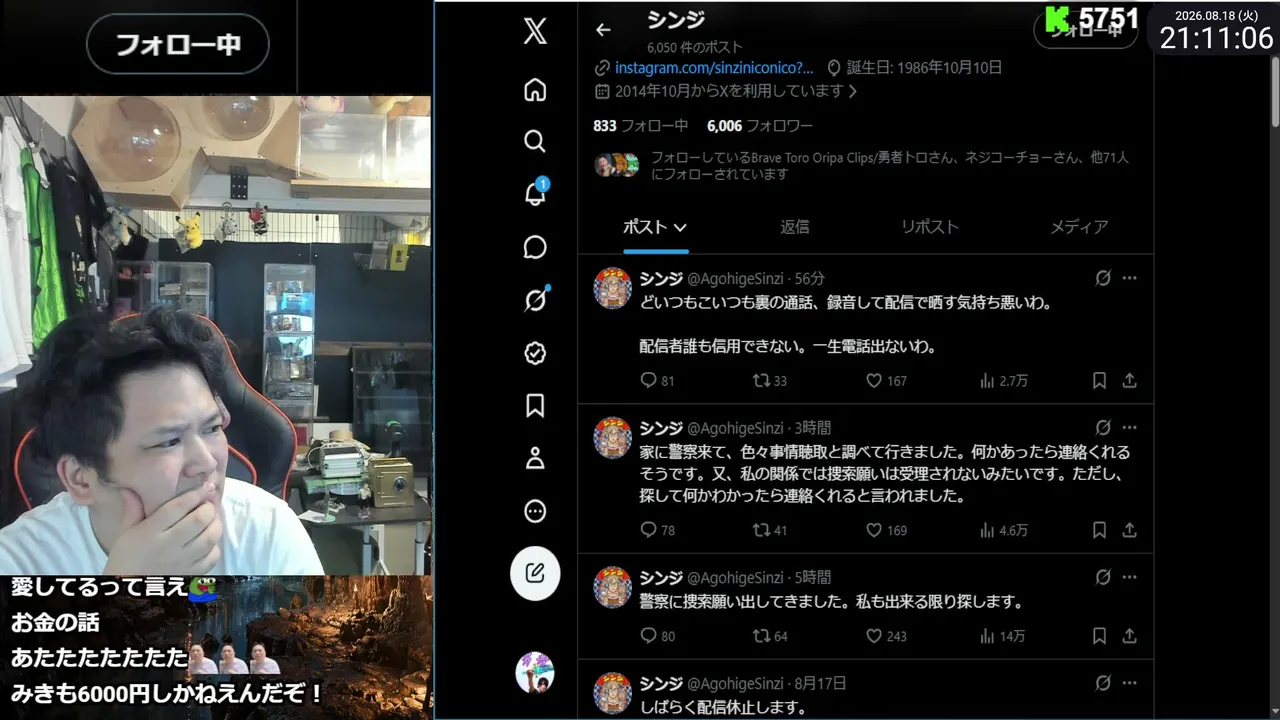Image resolution: width=1280 pixels, height=720 pixels.
Task: Go back with the arrow beside シンジ
Action: 603,30
